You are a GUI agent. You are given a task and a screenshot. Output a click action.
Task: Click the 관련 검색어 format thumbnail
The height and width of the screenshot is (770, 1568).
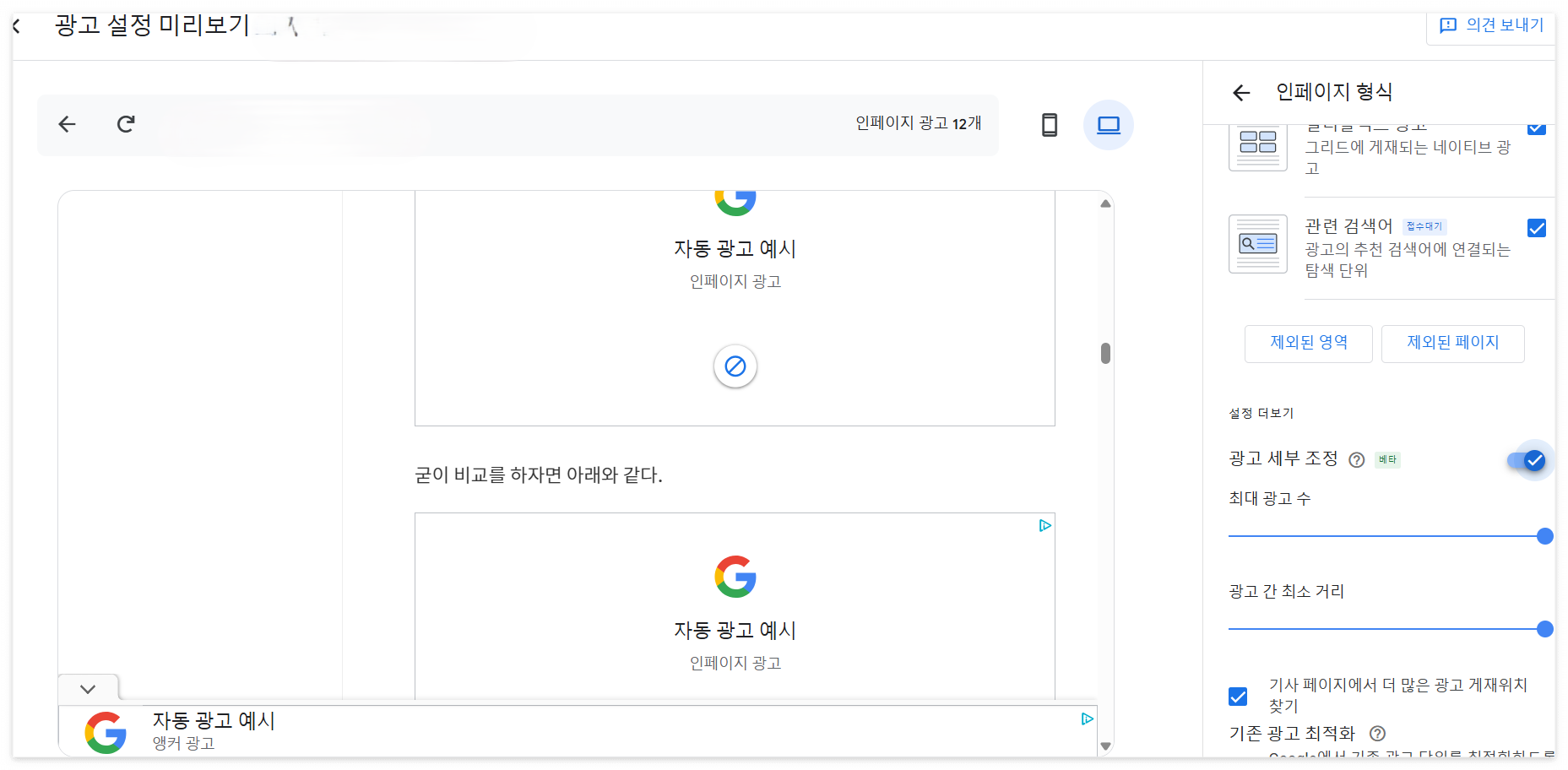pyautogui.click(x=1258, y=244)
